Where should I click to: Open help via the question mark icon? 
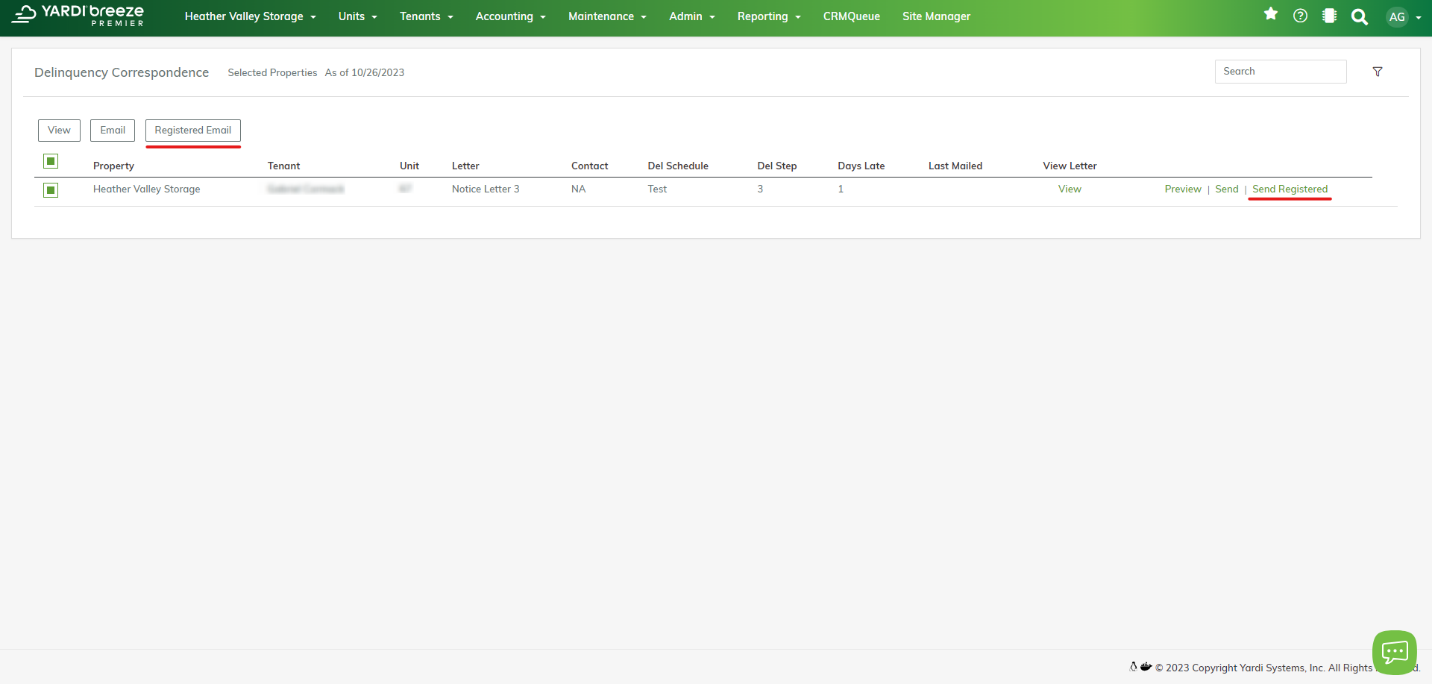1300,16
